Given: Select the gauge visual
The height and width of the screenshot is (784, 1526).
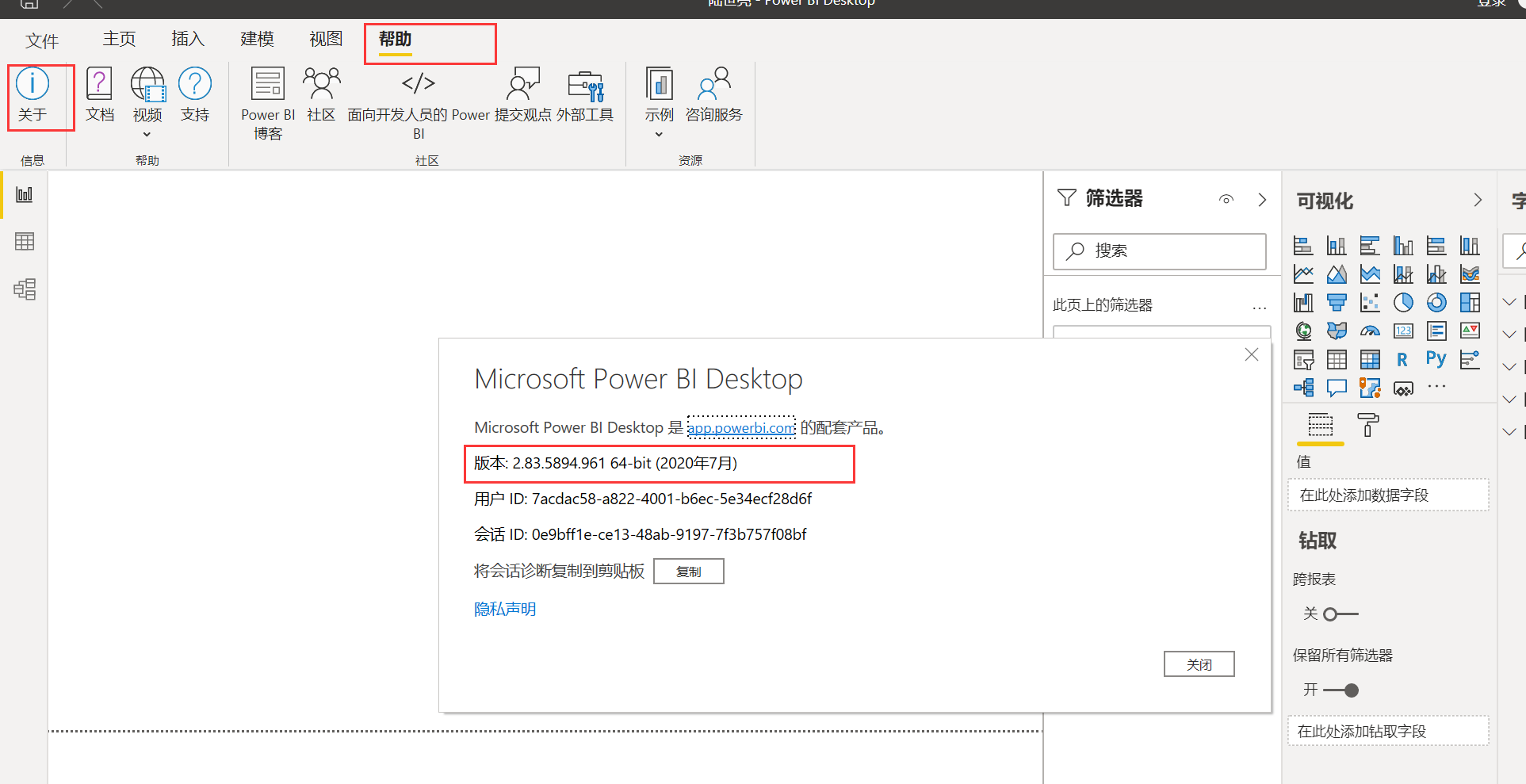Looking at the screenshot, I should click(1370, 331).
